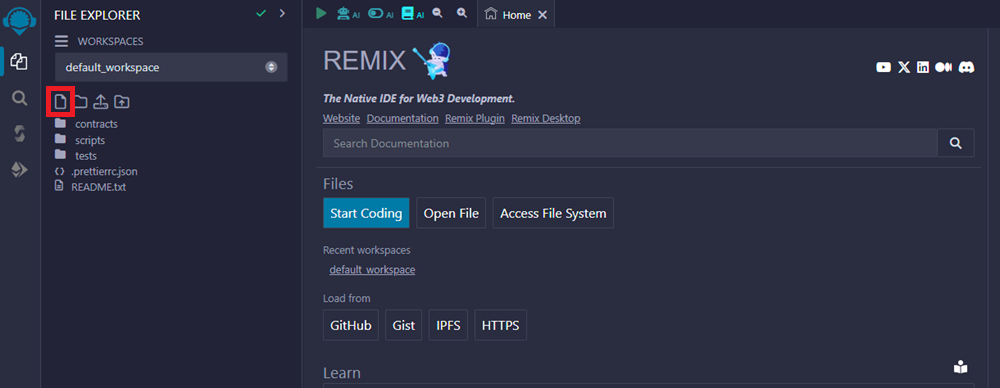Open Remix YouTube channel icon

[883, 67]
